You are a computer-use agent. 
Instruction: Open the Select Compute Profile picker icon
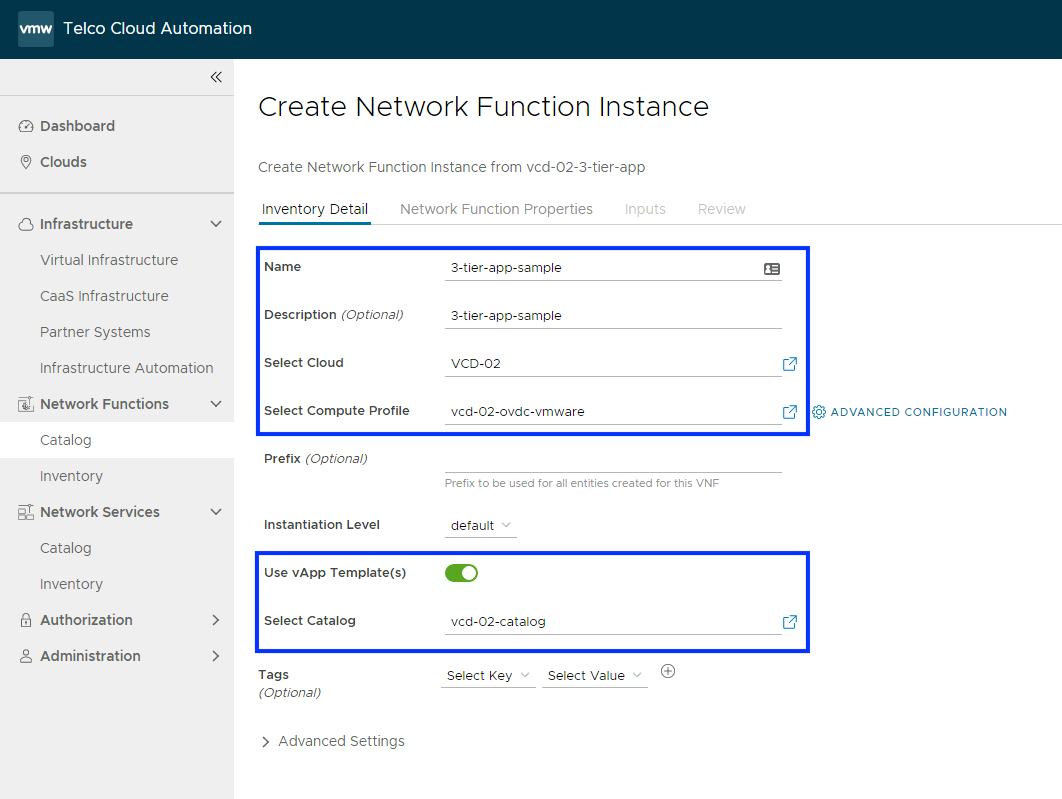(789, 412)
